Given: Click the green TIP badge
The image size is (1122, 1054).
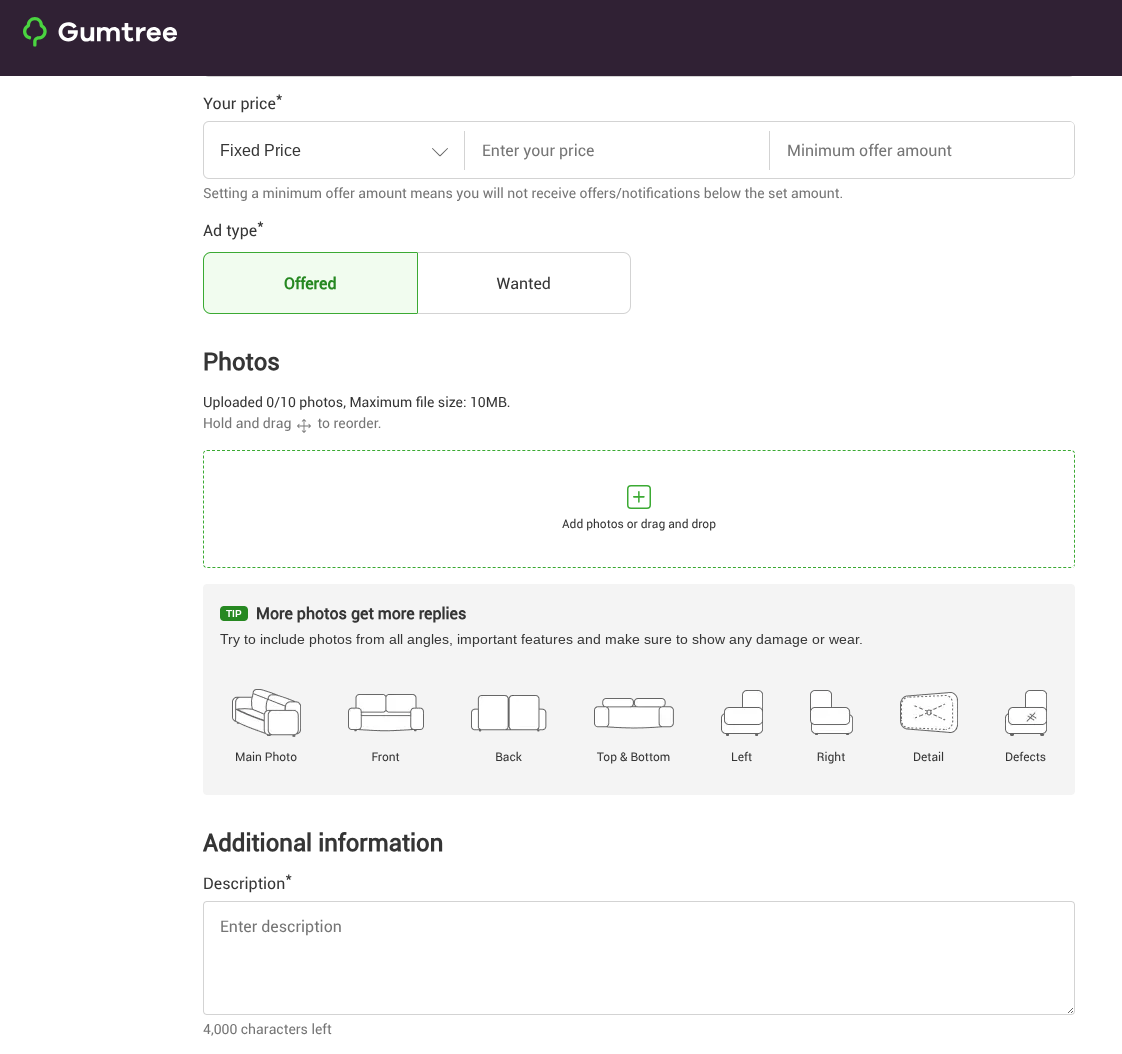Looking at the screenshot, I should 234,614.
